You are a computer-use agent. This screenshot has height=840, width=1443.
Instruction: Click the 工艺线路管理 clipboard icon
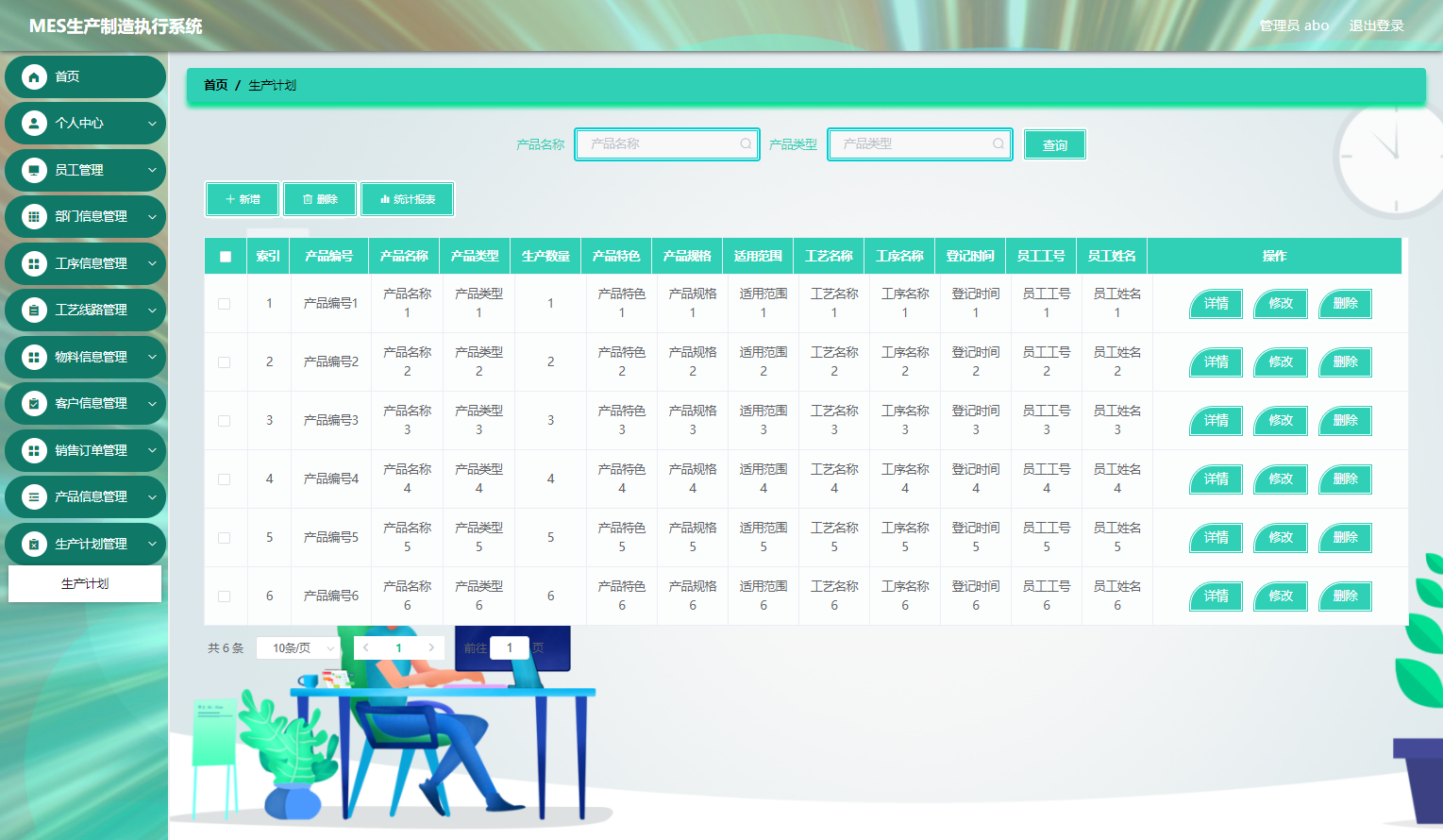(x=34, y=311)
